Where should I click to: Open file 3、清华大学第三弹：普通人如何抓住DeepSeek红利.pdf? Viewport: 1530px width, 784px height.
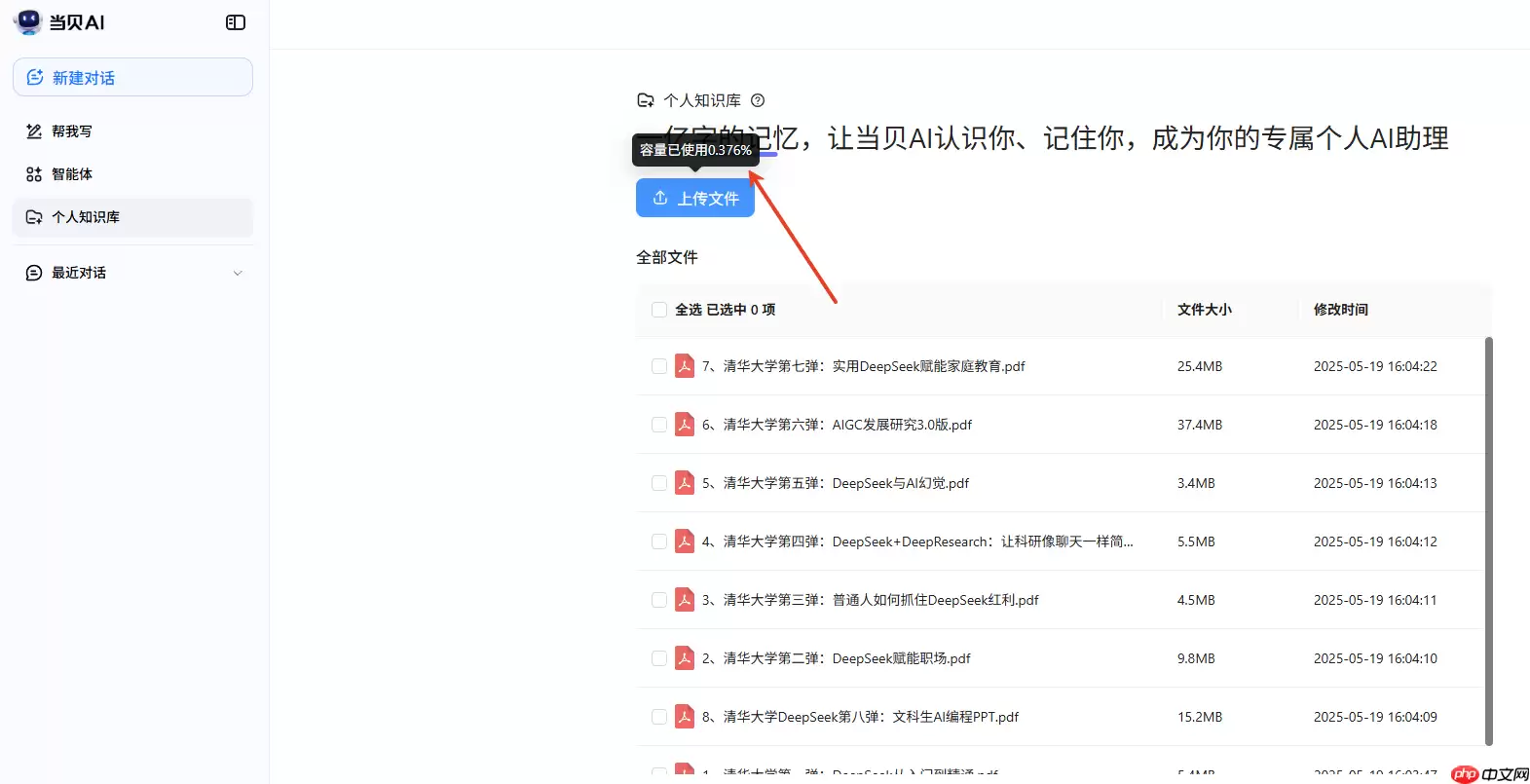(x=871, y=600)
